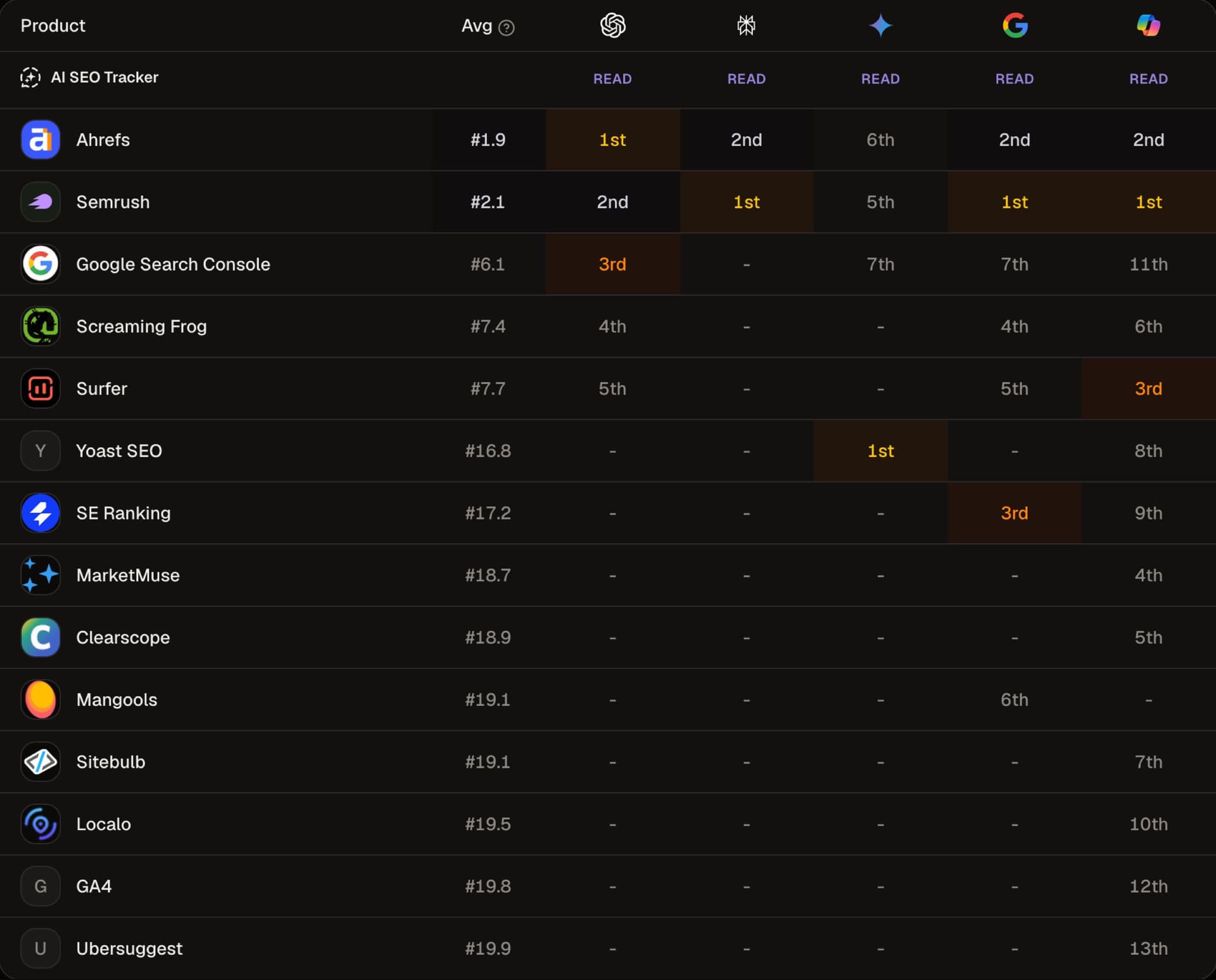The width and height of the screenshot is (1216, 980).
Task: Select the Ahrefs product name
Action: 103,139
